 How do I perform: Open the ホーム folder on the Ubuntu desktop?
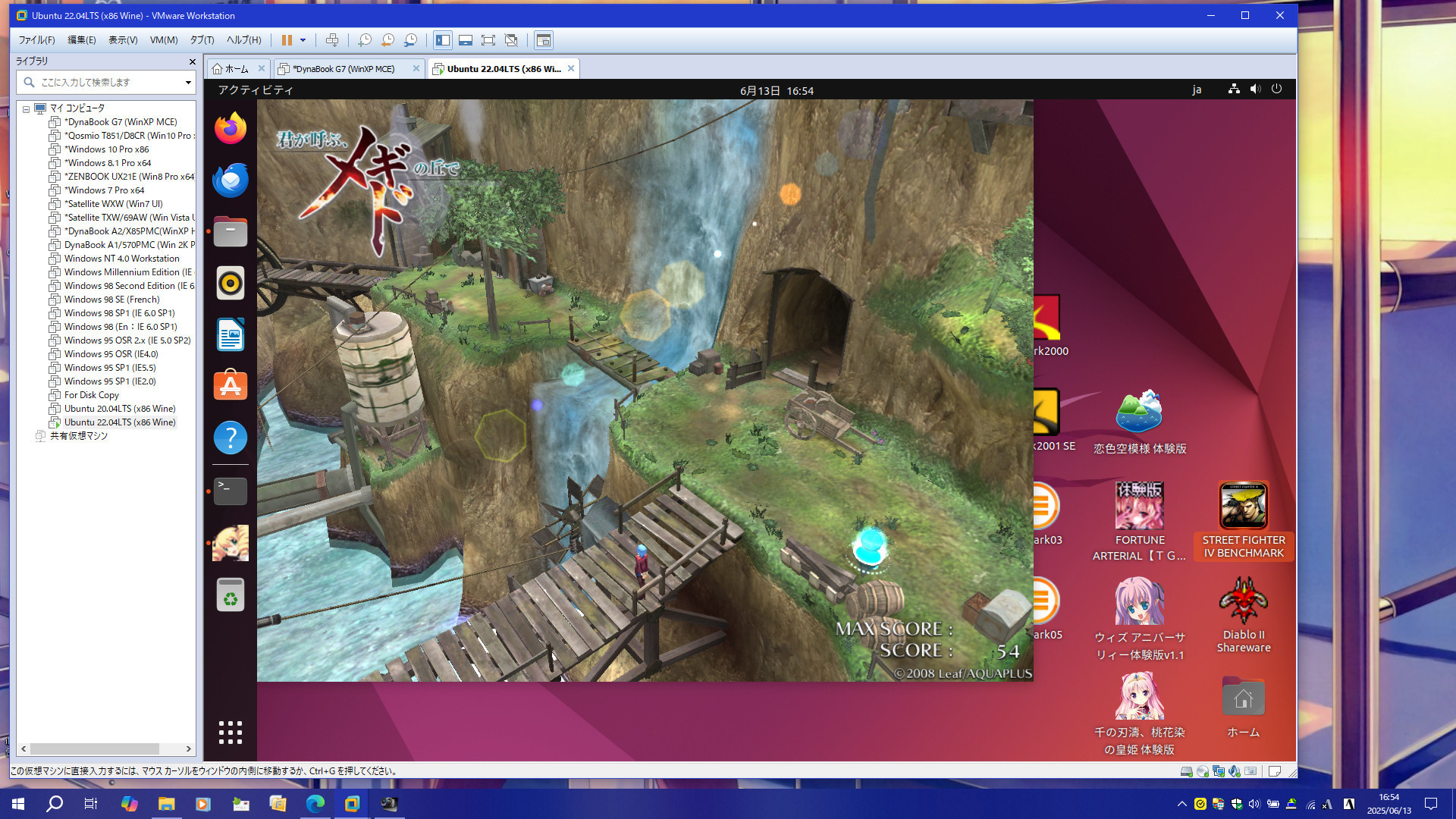[1244, 707]
